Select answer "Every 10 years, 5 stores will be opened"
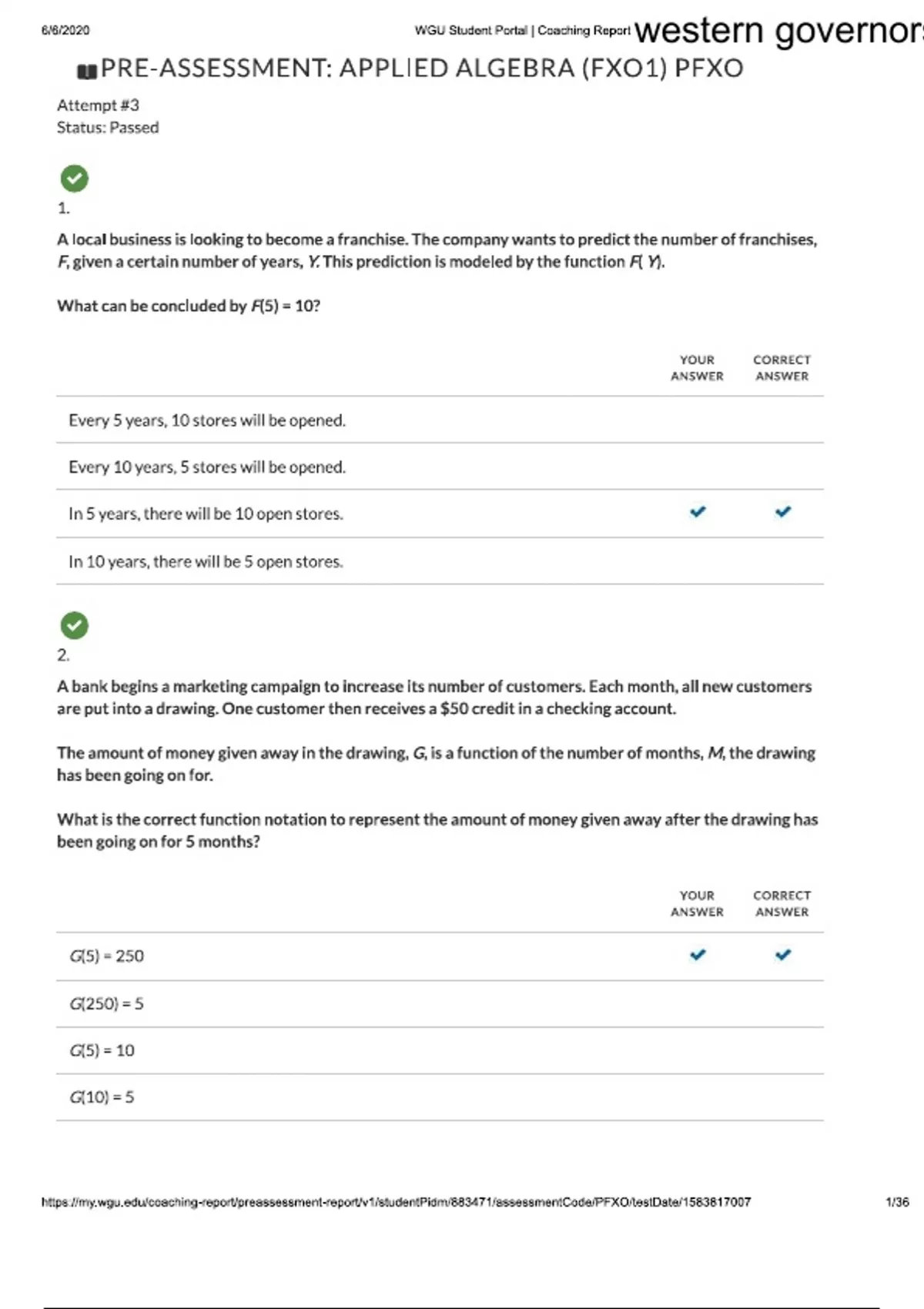 pos(207,467)
